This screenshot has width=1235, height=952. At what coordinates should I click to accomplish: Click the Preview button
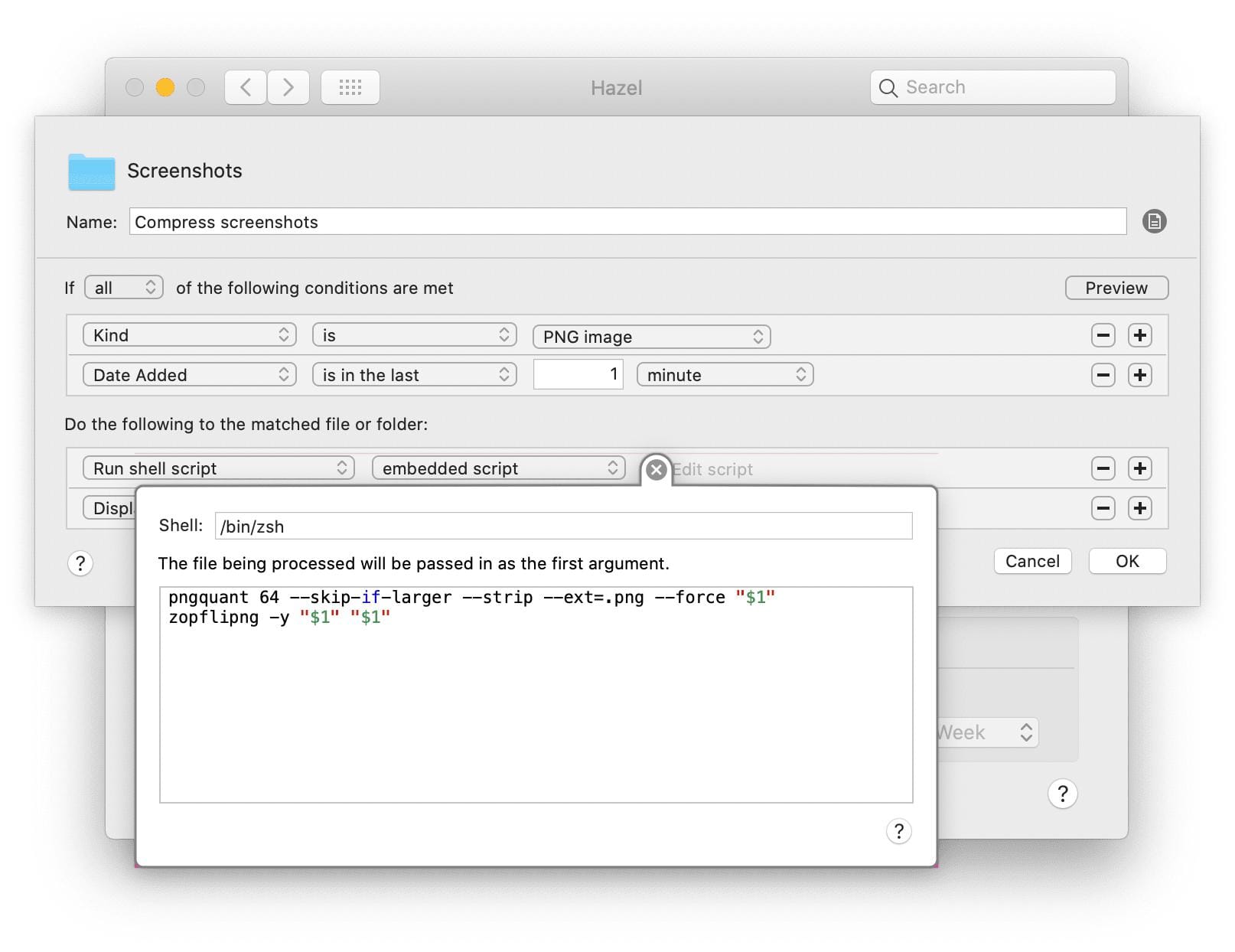click(1116, 288)
